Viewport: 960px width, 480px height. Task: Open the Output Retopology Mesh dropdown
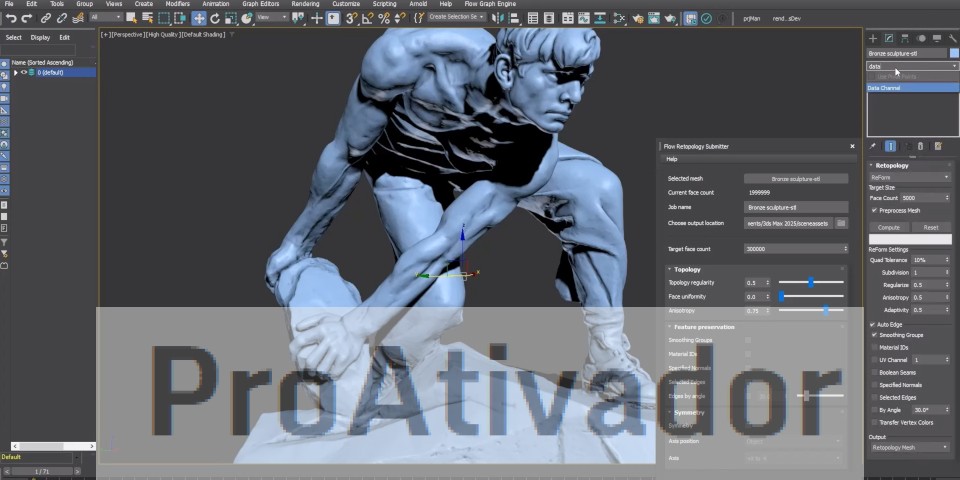(x=910, y=448)
